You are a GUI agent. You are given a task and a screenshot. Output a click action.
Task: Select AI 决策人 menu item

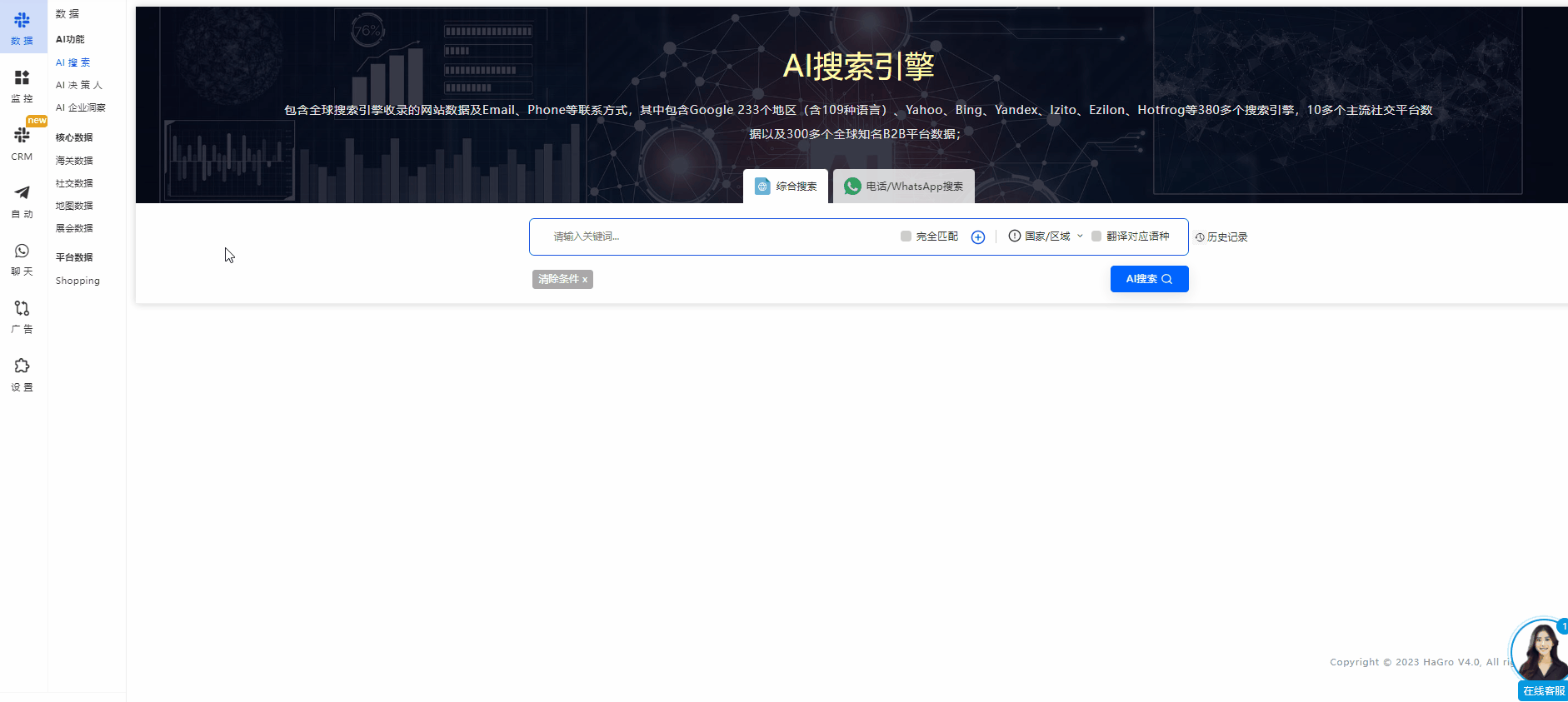79,85
